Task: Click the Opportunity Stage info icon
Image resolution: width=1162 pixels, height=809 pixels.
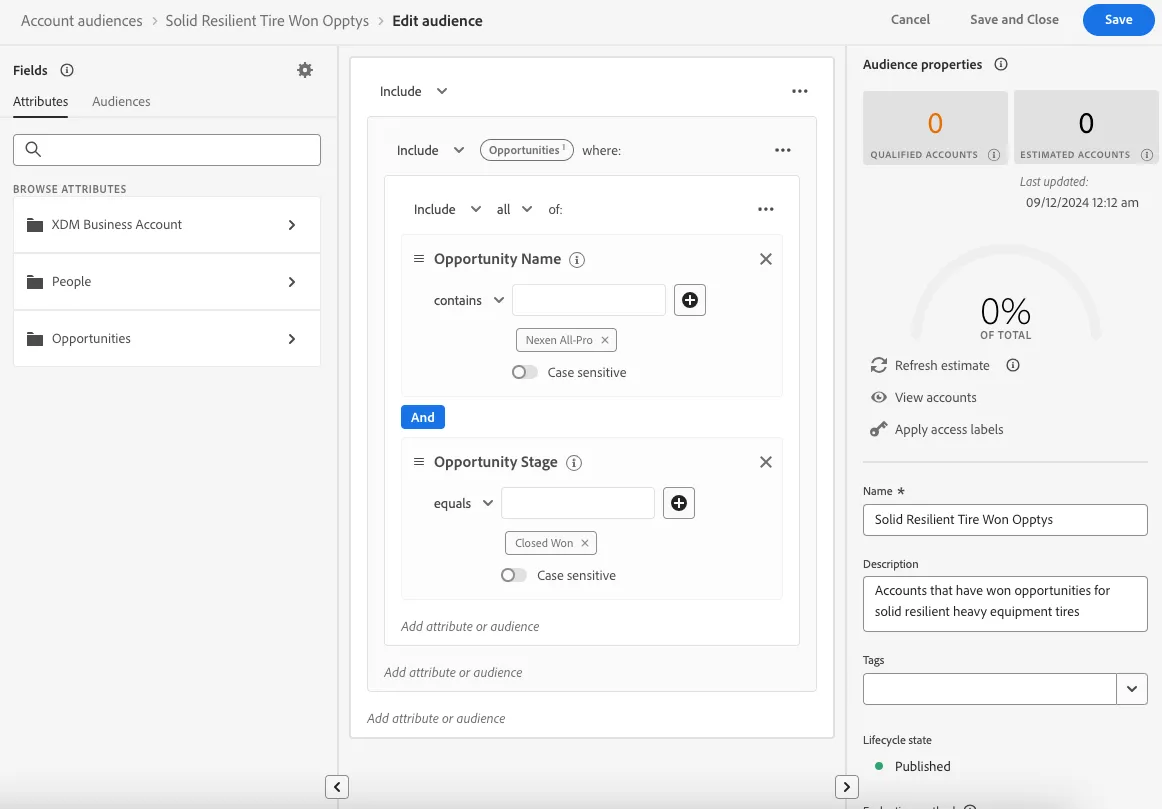Action: point(574,463)
